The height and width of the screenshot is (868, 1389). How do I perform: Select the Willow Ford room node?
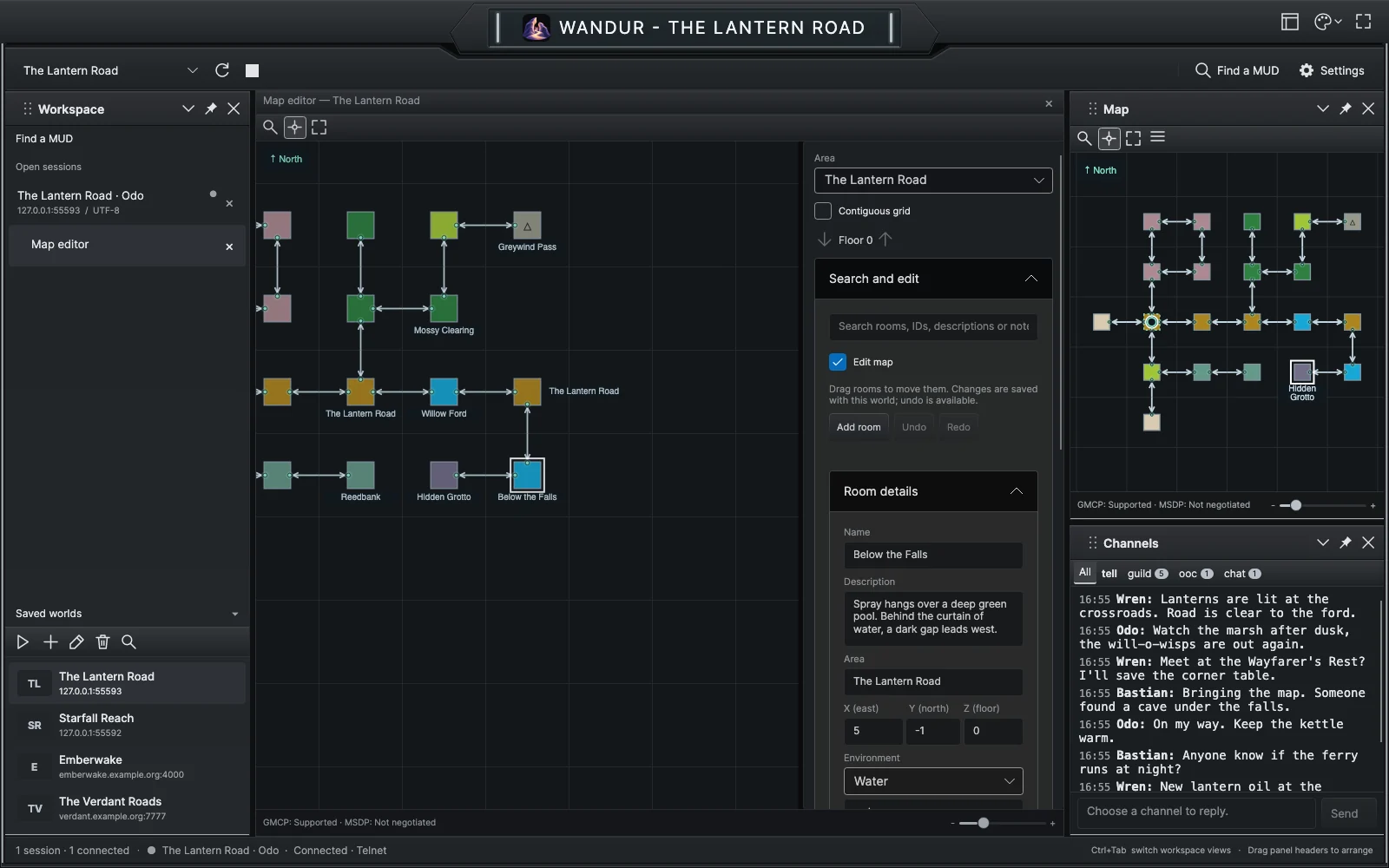pyautogui.click(x=444, y=392)
